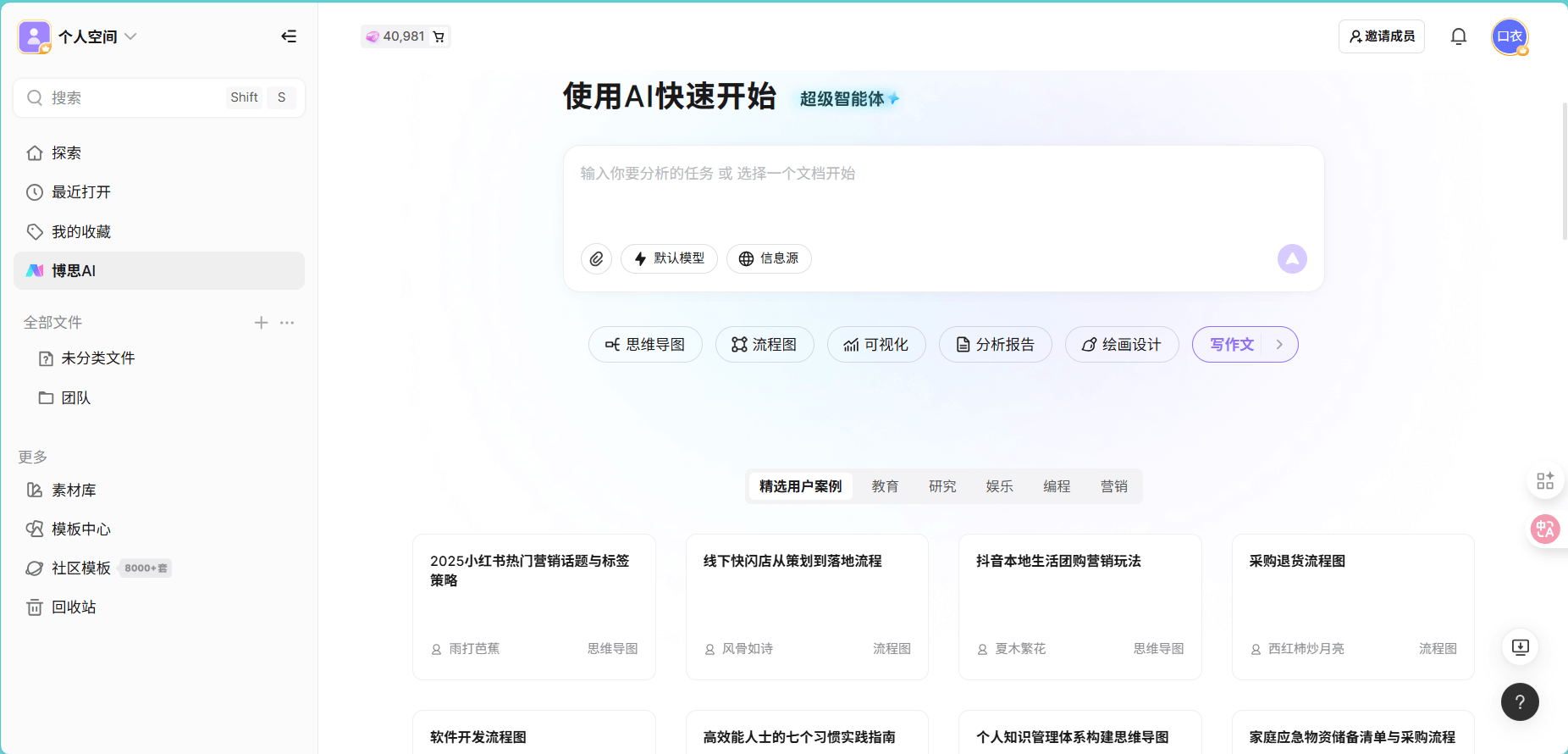Open the 信息源 source selector
This screenshot has width=1568, height=754.
pos(769,258)
